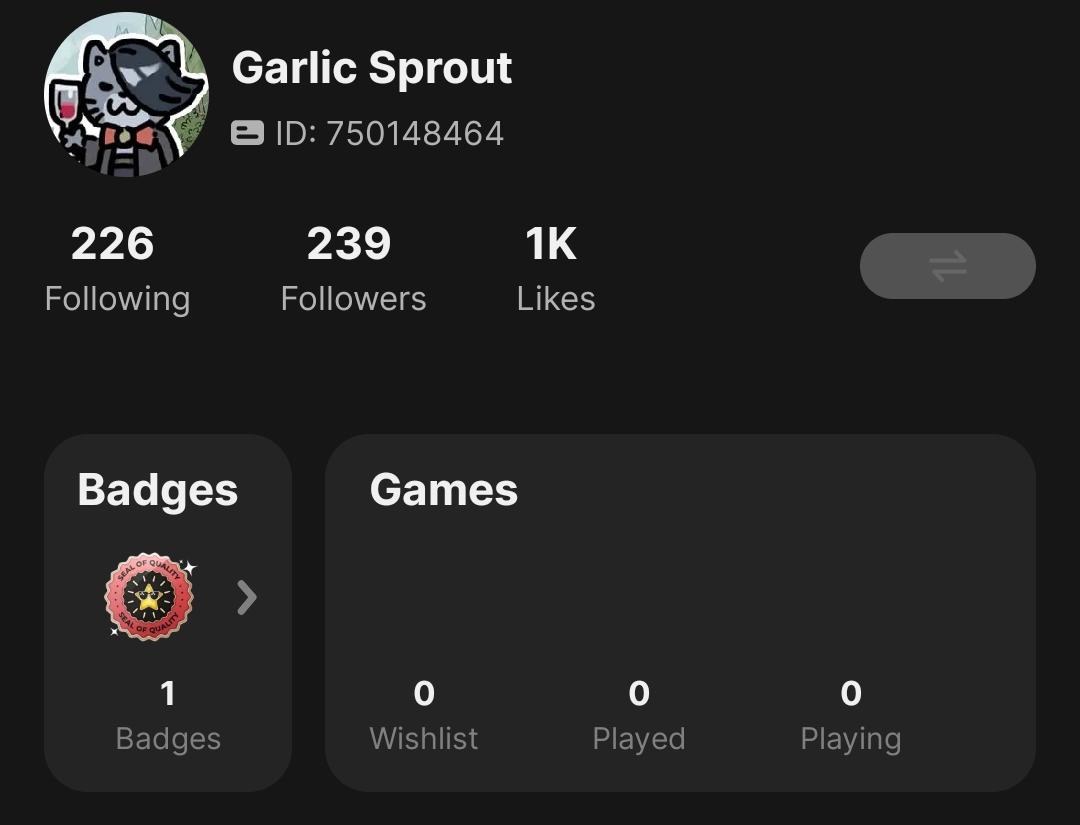1080x825 pixels.
Task: Click the Followers label text
Action: point(353,299)
